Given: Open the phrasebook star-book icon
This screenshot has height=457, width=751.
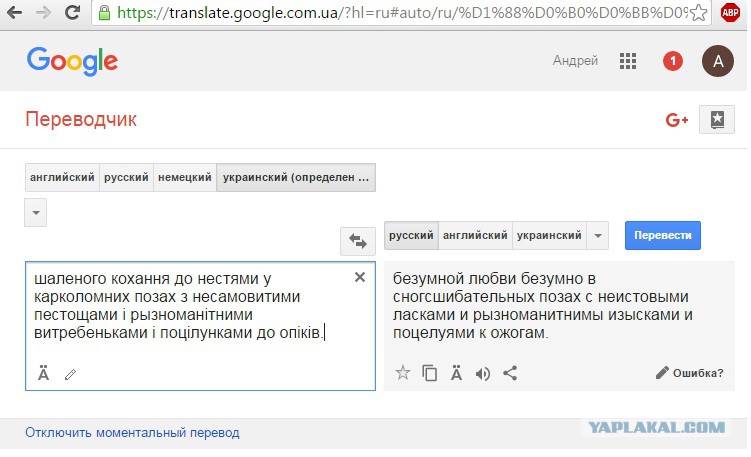Looking at the screenshot, I should pos(717,119).
